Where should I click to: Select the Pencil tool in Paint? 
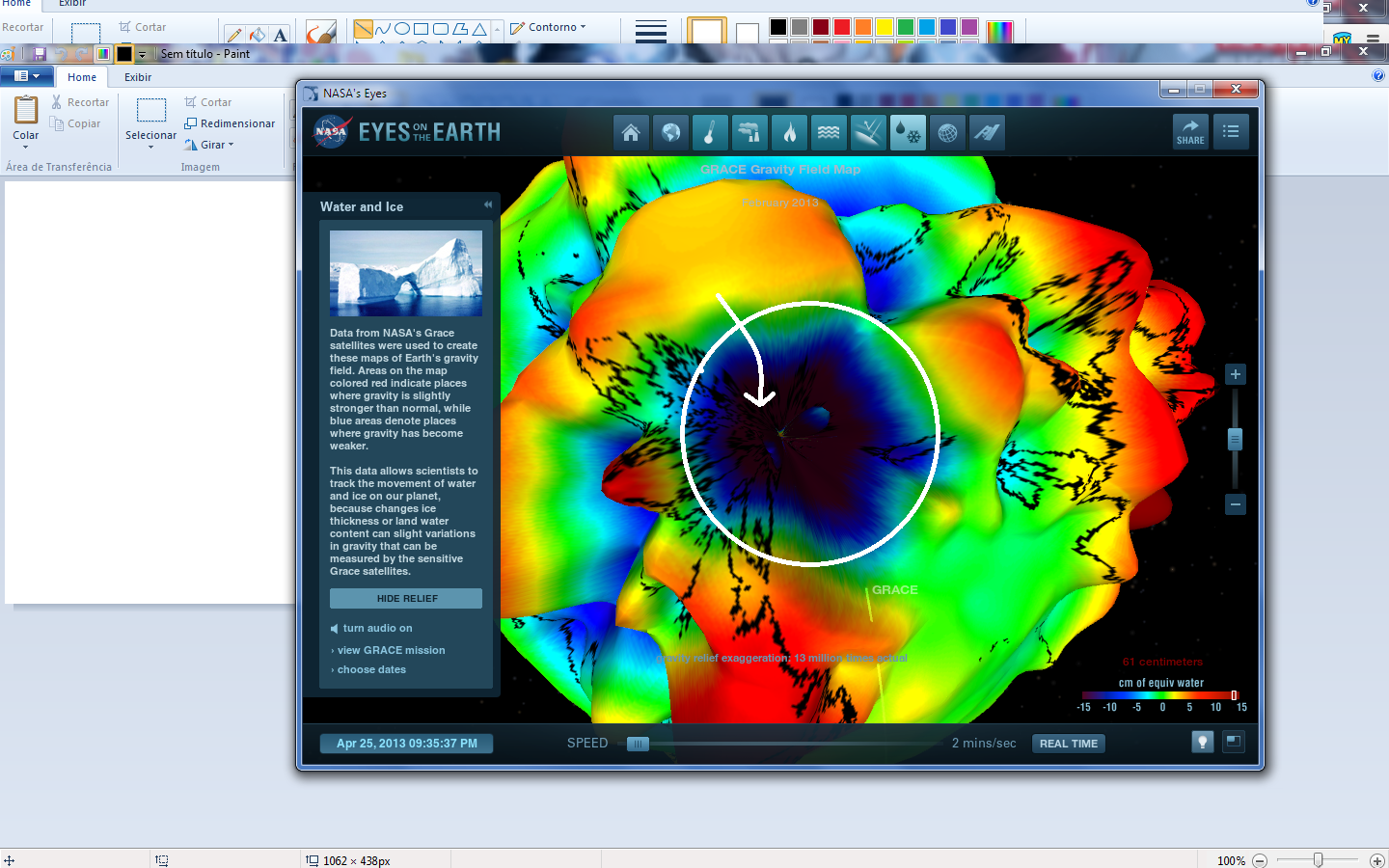click(x=234, y=36)
